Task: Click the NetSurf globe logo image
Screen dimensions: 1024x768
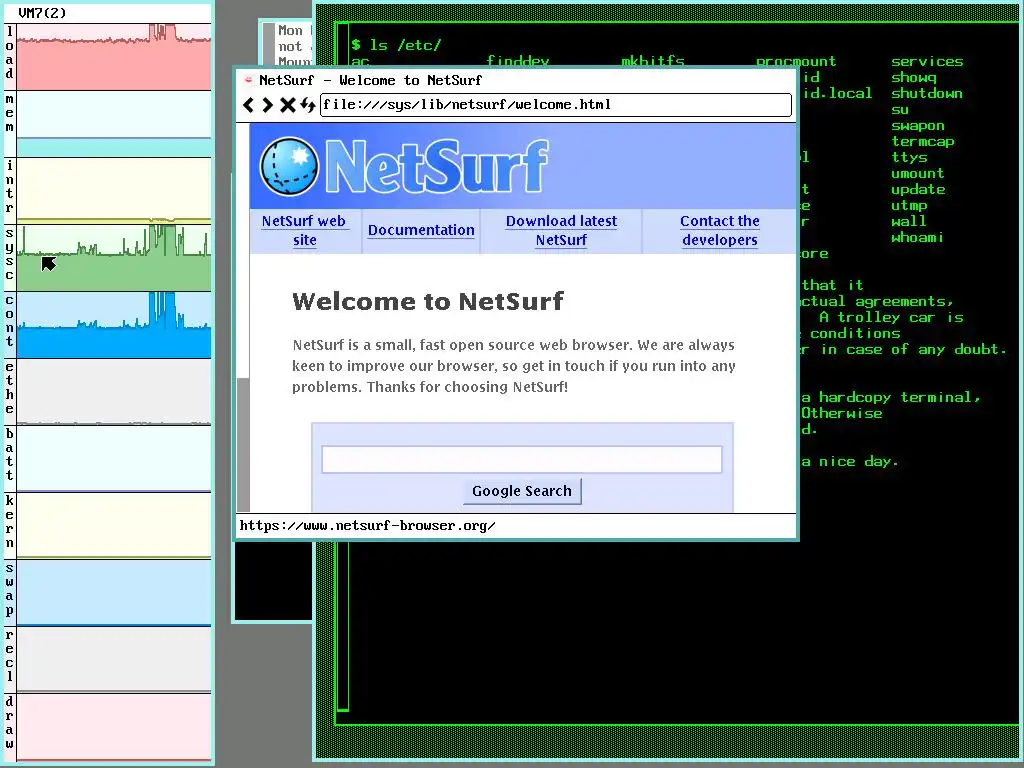Action: click(289, 167)
